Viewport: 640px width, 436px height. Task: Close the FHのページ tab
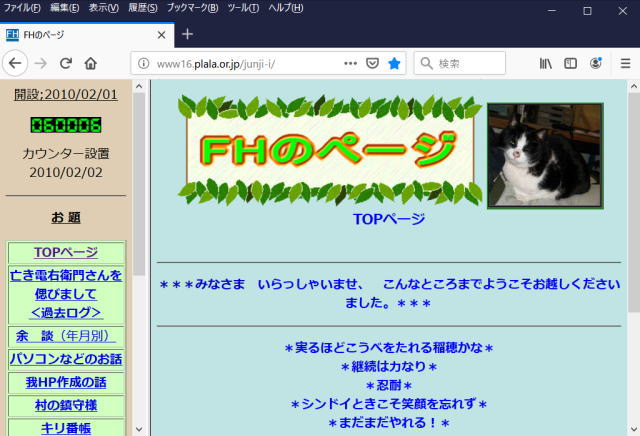(x=161, y=35)
